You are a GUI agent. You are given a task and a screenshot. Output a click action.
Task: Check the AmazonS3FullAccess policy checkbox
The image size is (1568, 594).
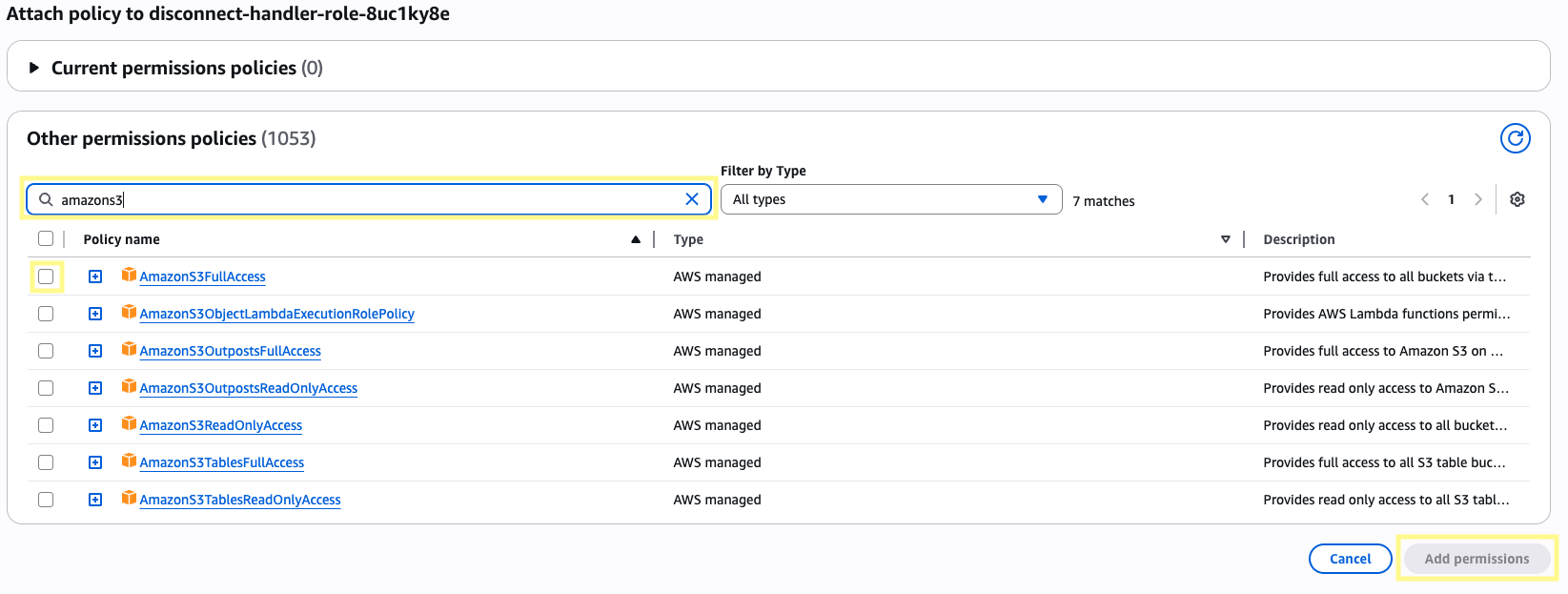point(46,277)
